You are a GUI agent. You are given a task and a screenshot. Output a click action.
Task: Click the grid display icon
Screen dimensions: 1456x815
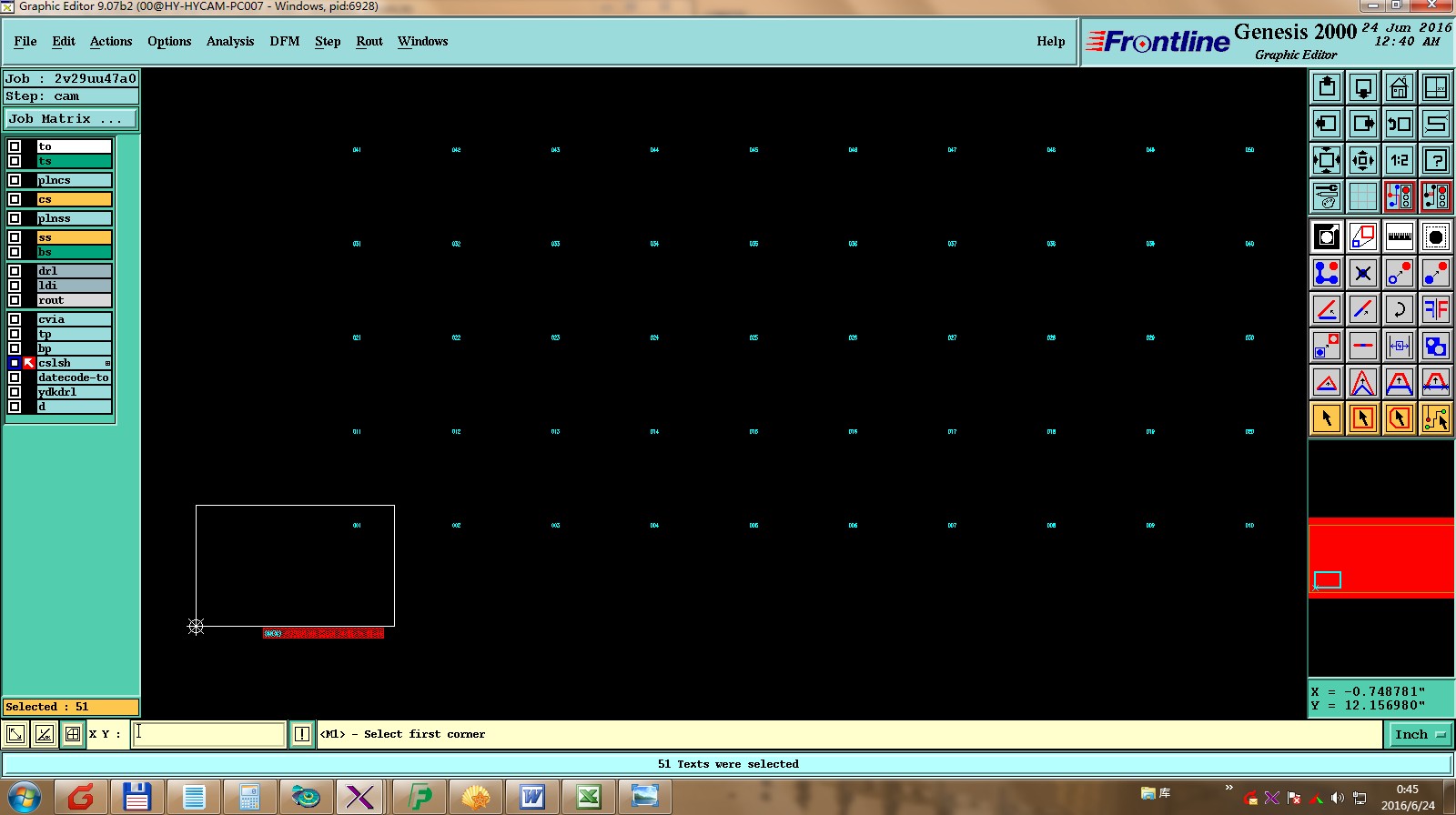1362,196
